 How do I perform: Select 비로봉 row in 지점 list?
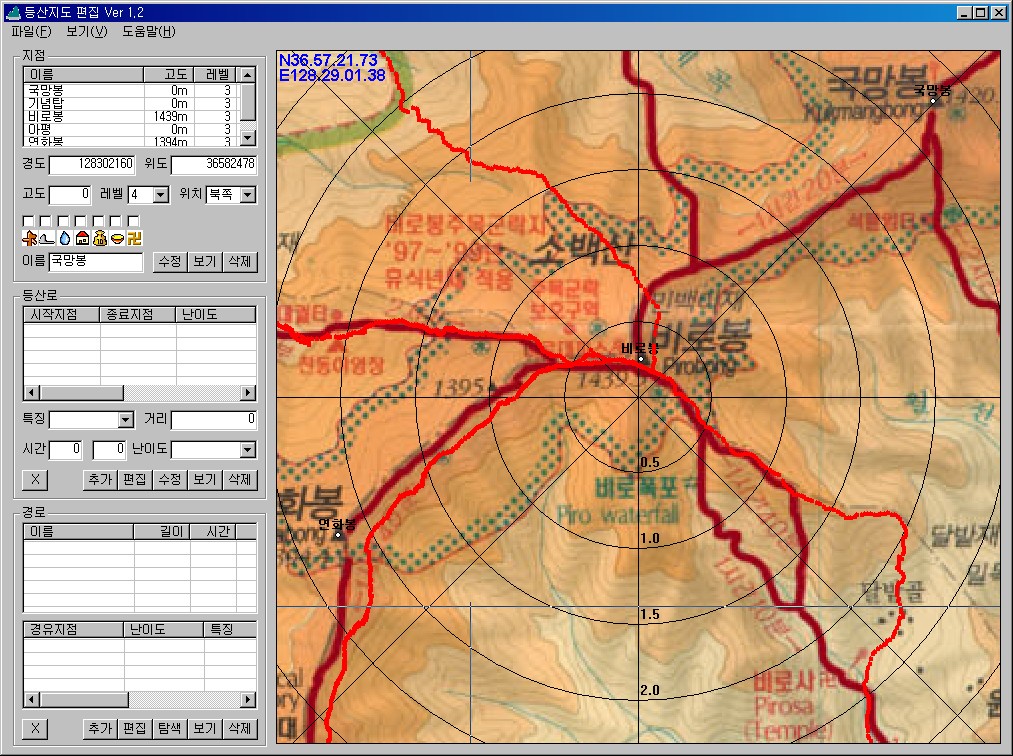click(131, 116)
